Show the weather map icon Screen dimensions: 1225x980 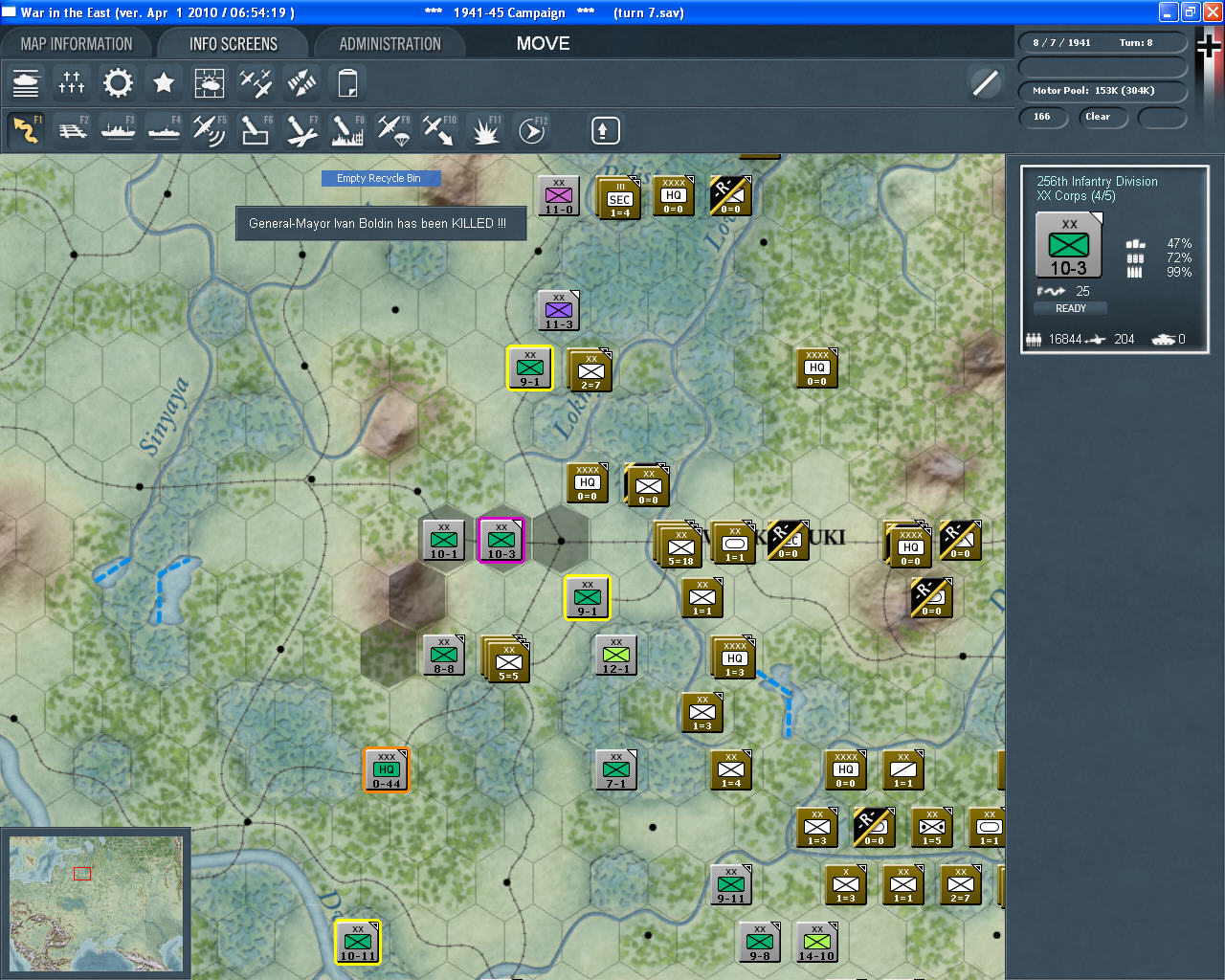[209, 83]
